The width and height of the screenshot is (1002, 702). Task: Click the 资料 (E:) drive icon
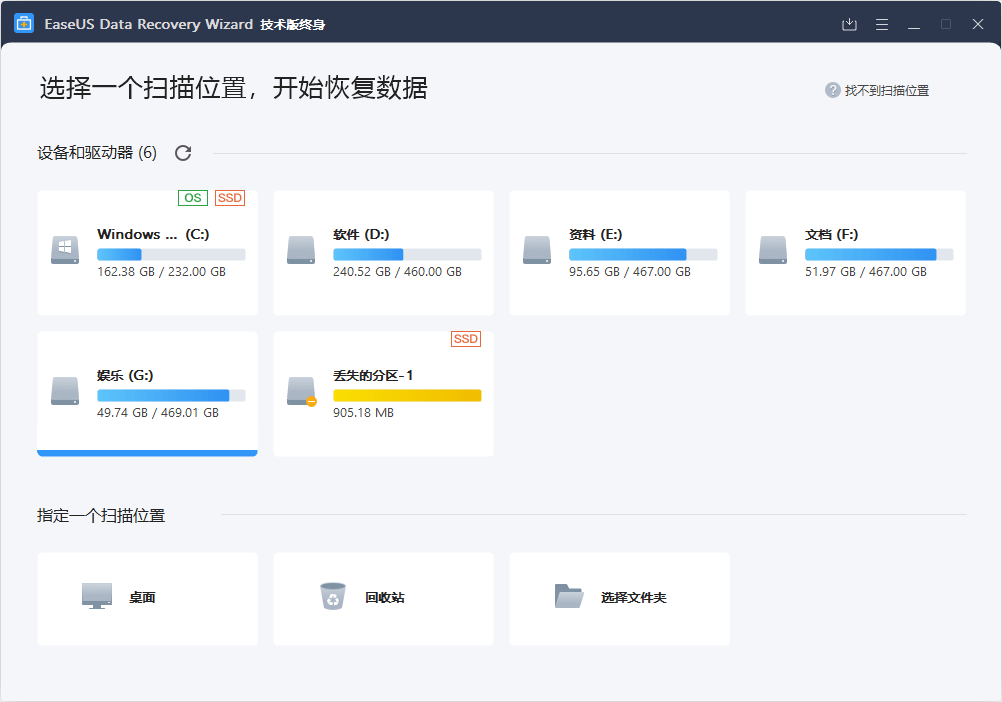(x=537, y=250)
